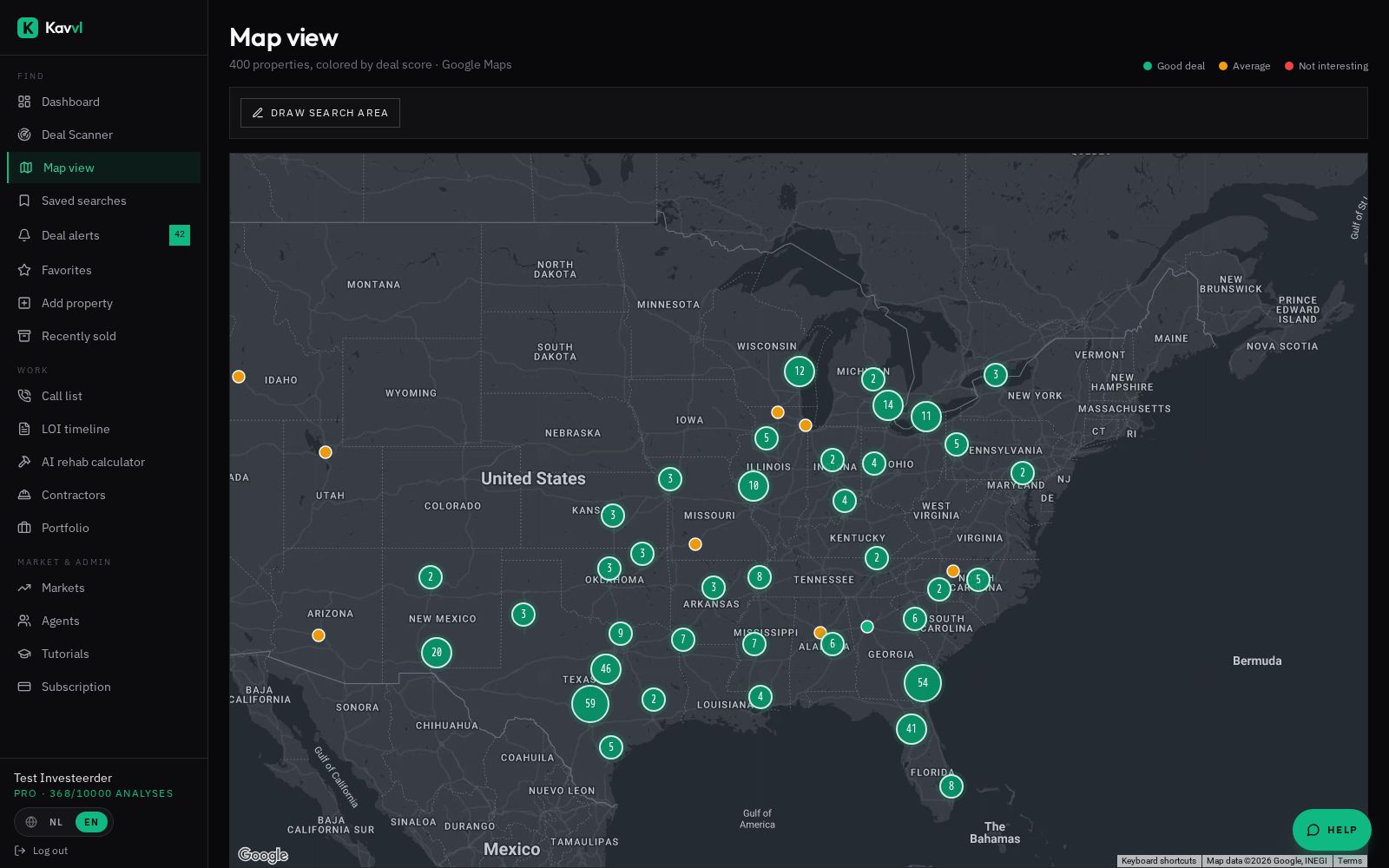1389x868 pixels.
Task: Open the 41 properties cluster in Florida
Action: pos(912,728)
